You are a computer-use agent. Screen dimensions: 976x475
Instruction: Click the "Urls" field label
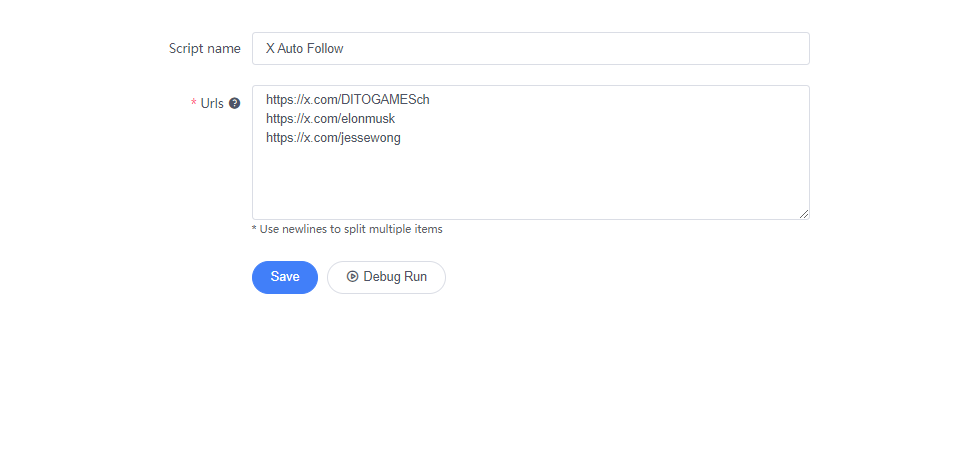[212, 103]
